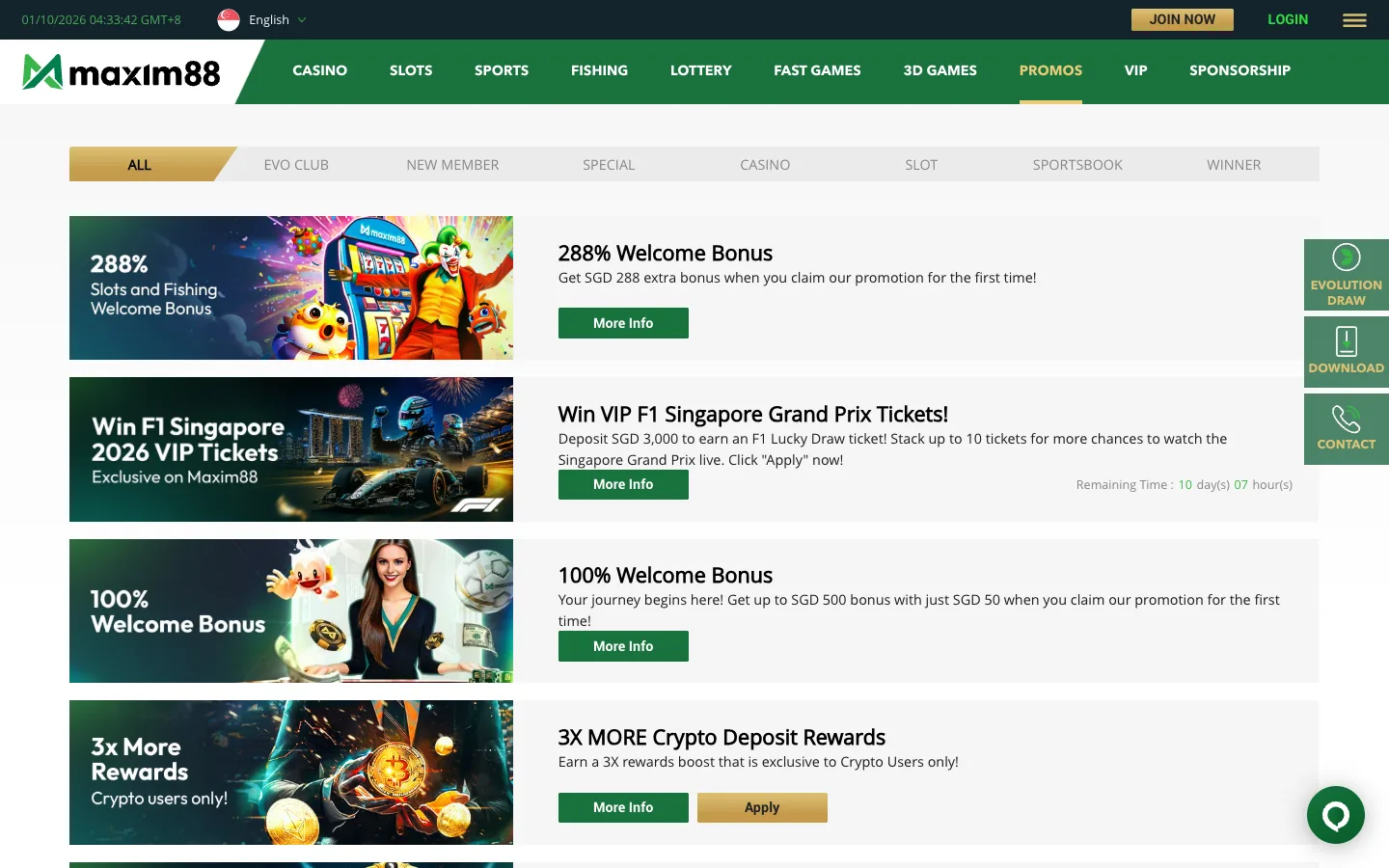Viewport: 1389px width, 868px height.
Task: Click the Singapore flag icon
Action: click(229, 20)
